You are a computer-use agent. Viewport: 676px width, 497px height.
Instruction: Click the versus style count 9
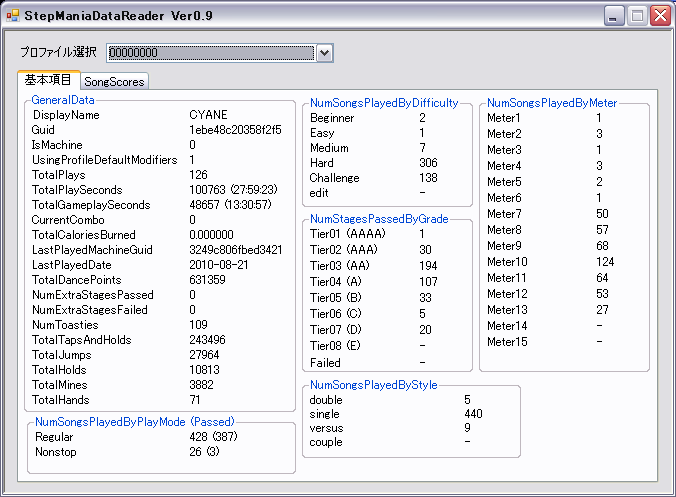pos(467,428)
